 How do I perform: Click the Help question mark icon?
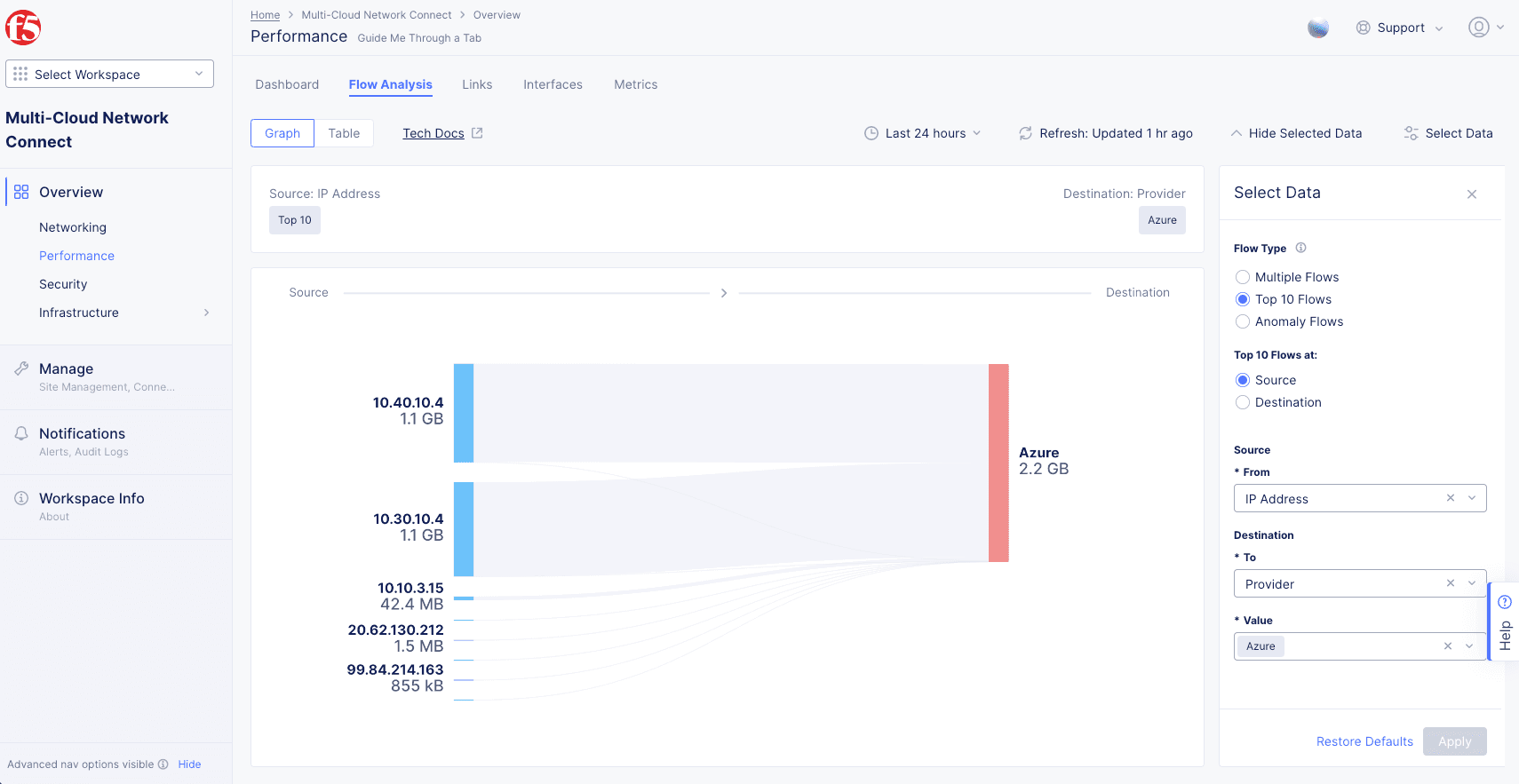[x=1505, y=602]
